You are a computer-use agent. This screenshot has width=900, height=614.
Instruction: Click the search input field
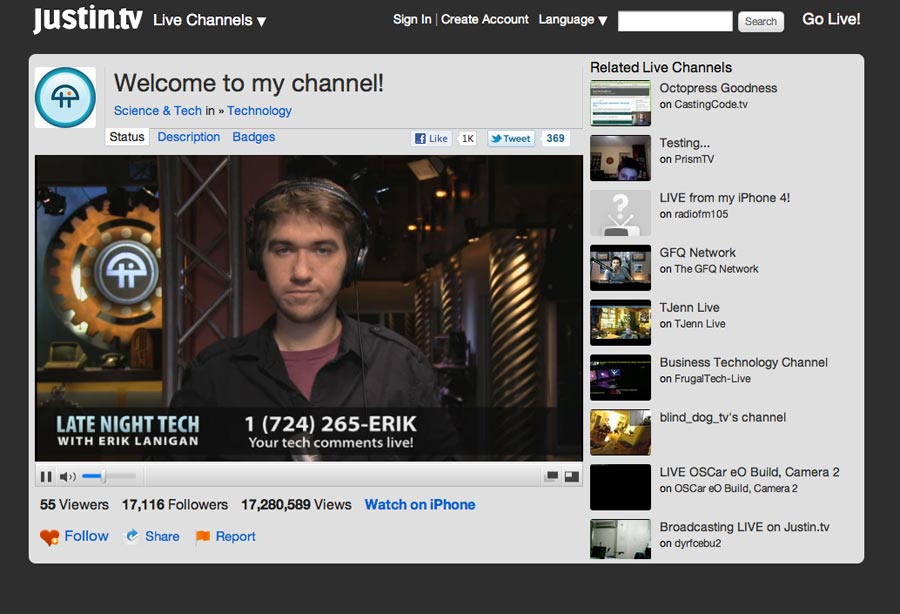point(675,21)
